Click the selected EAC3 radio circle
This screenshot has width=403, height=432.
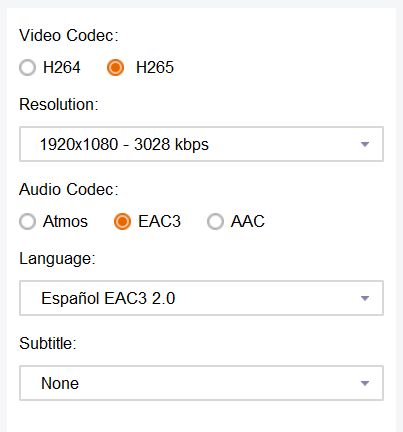122,222
